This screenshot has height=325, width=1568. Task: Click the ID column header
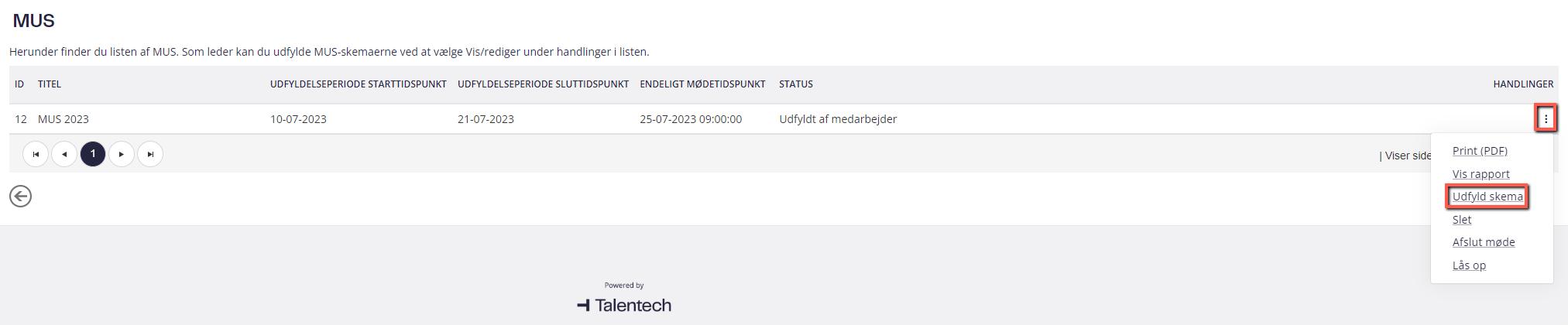[19, 84]
